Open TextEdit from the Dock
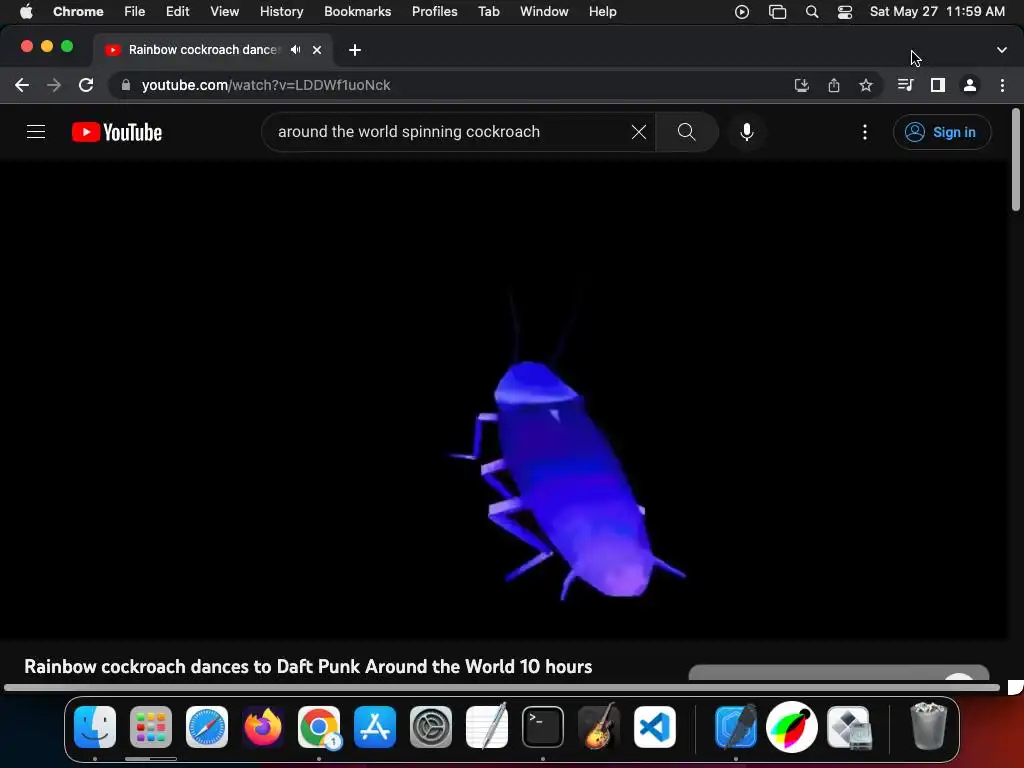1024x768 pixels. 487,727
